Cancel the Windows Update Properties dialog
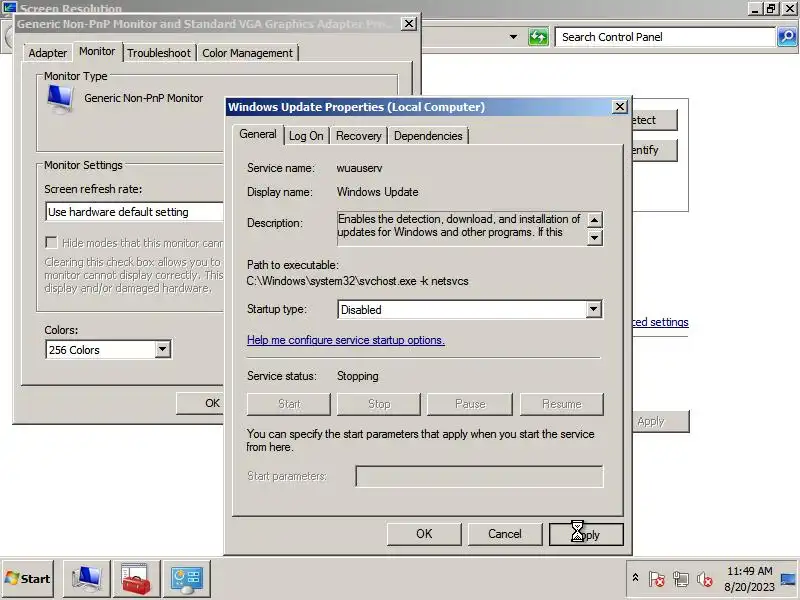 tap(505, 534)
